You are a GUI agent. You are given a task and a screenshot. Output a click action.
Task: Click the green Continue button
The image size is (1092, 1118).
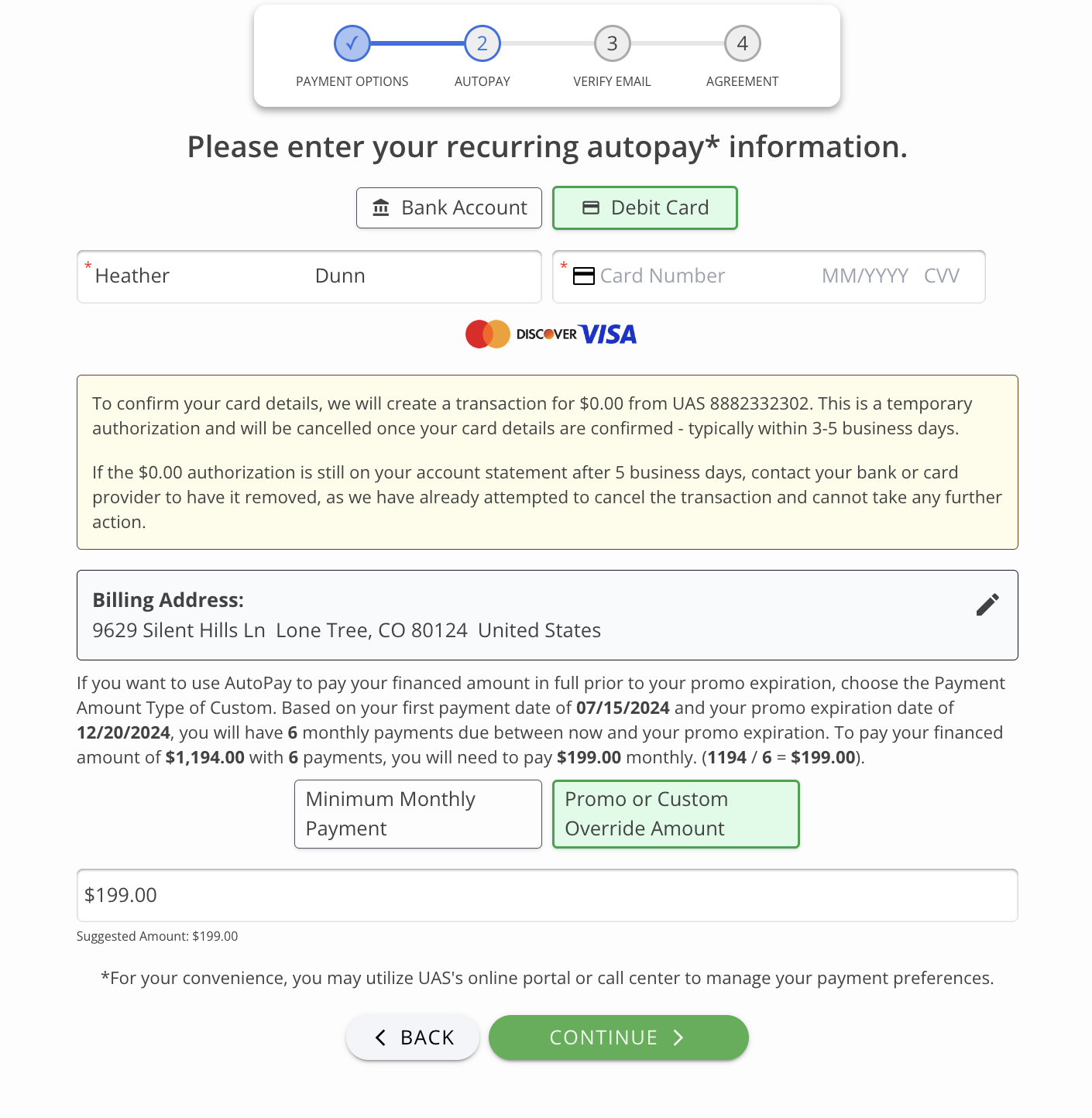(619, 1037)
